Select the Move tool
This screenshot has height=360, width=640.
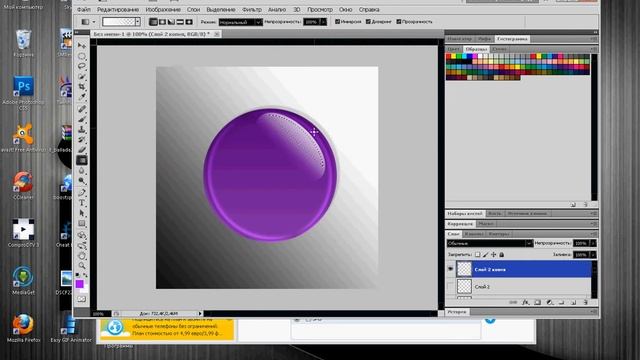point(82,45)
